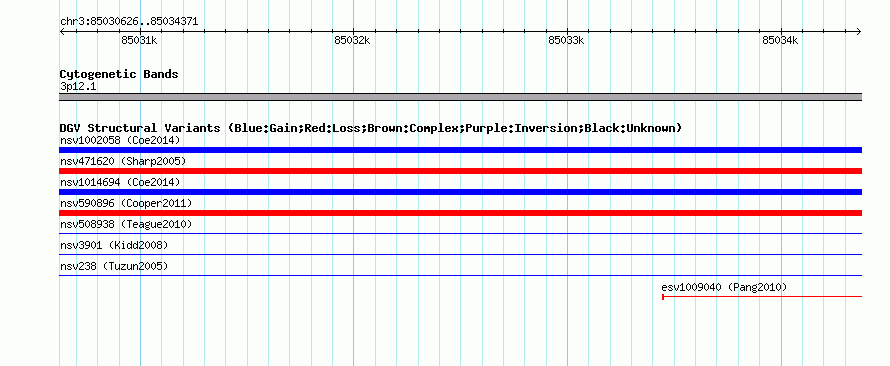The width and height of the screenshot is (890, 366).
Task: Click the 85032k ruler tick label
Action: (352, 40)
